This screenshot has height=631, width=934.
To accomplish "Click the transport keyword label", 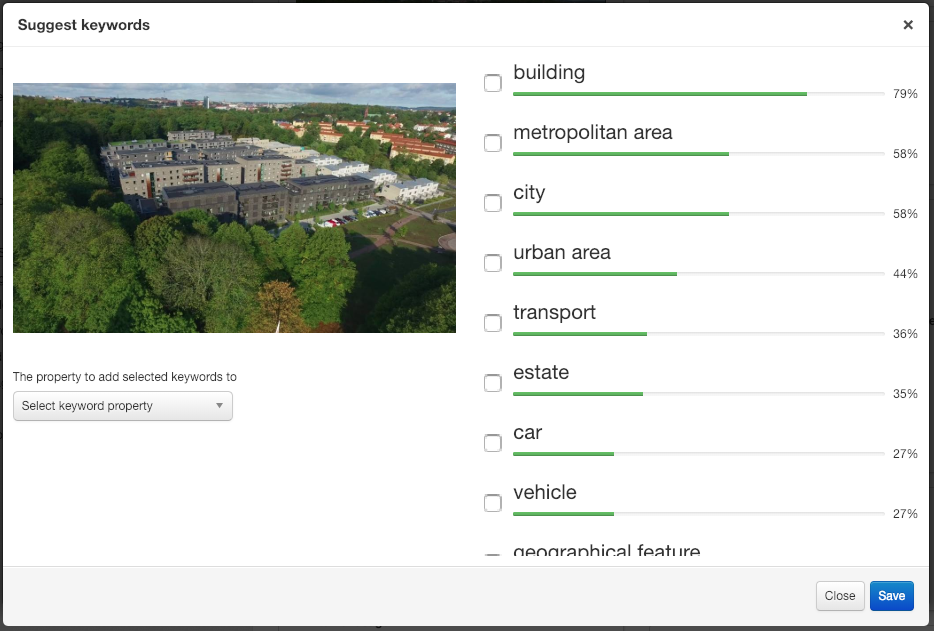I will click(554, 312).
